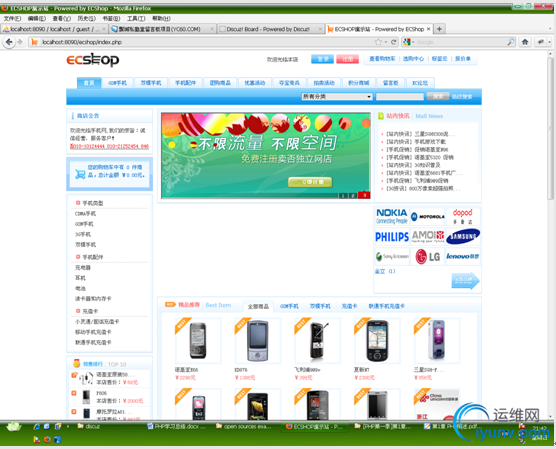Select banner slide number 3
Viewport: 556px width, 449px height.
[x=364, y=195]
